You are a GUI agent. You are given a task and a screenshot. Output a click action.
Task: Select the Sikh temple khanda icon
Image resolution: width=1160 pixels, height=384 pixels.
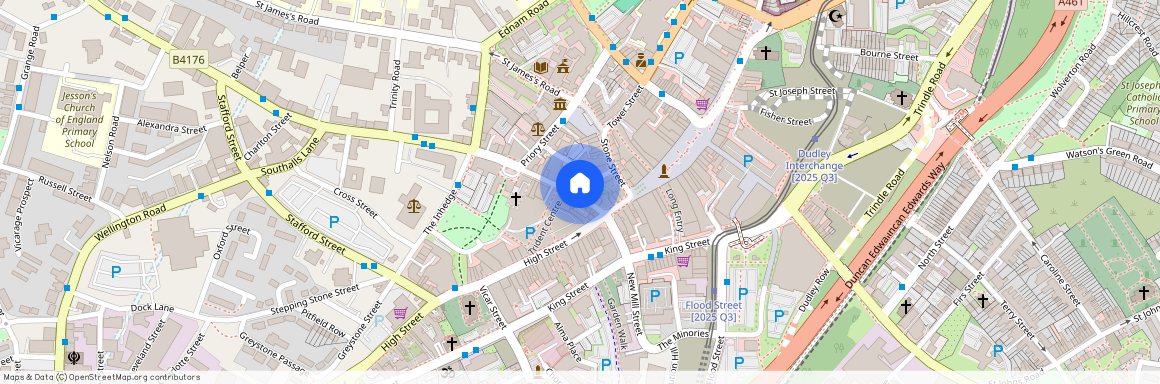pos(74,358)
